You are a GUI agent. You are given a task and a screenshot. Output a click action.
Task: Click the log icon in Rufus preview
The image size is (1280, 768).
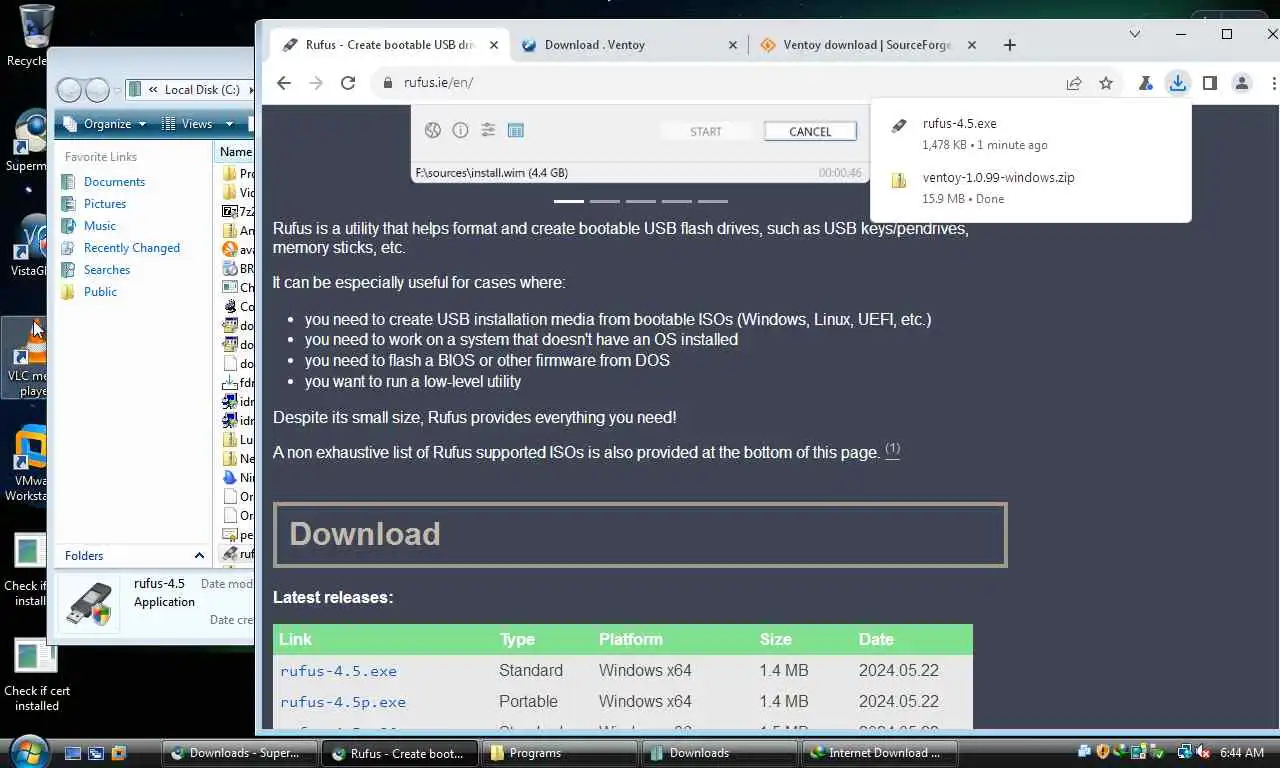click(x=516, y=130)
